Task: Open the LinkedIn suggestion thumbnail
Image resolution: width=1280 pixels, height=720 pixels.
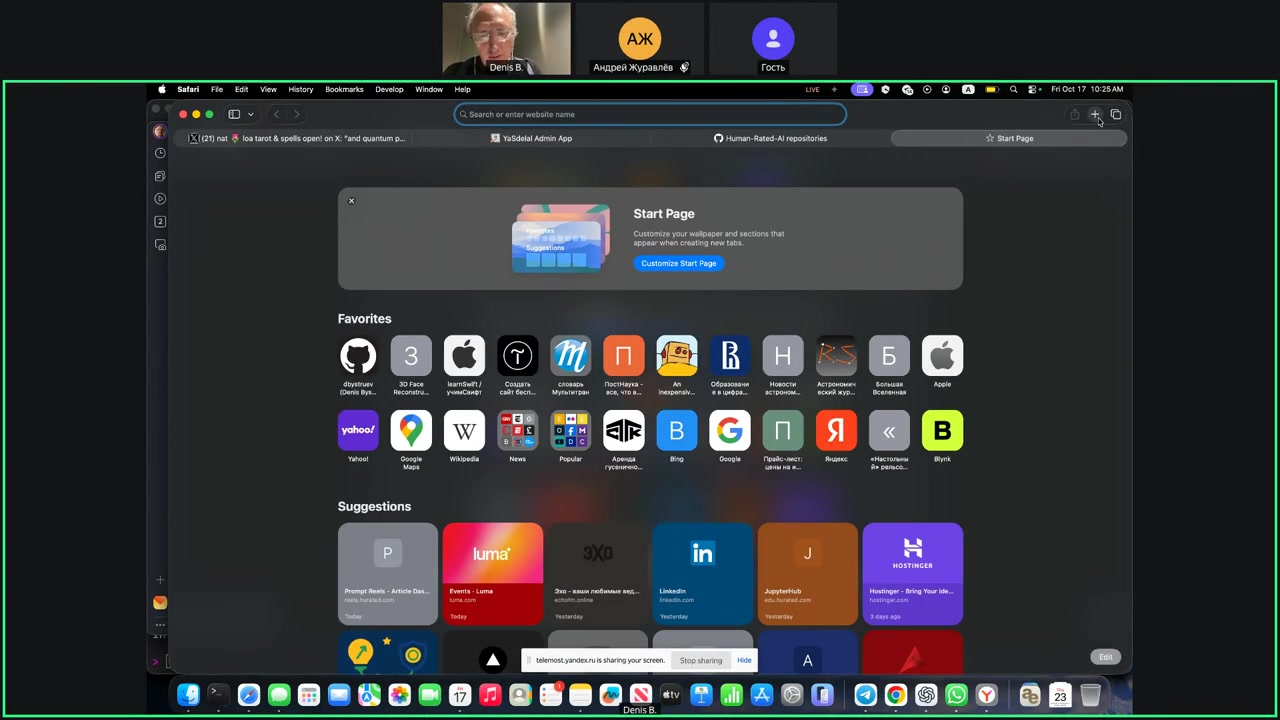Action: click(x=702, y=573)
